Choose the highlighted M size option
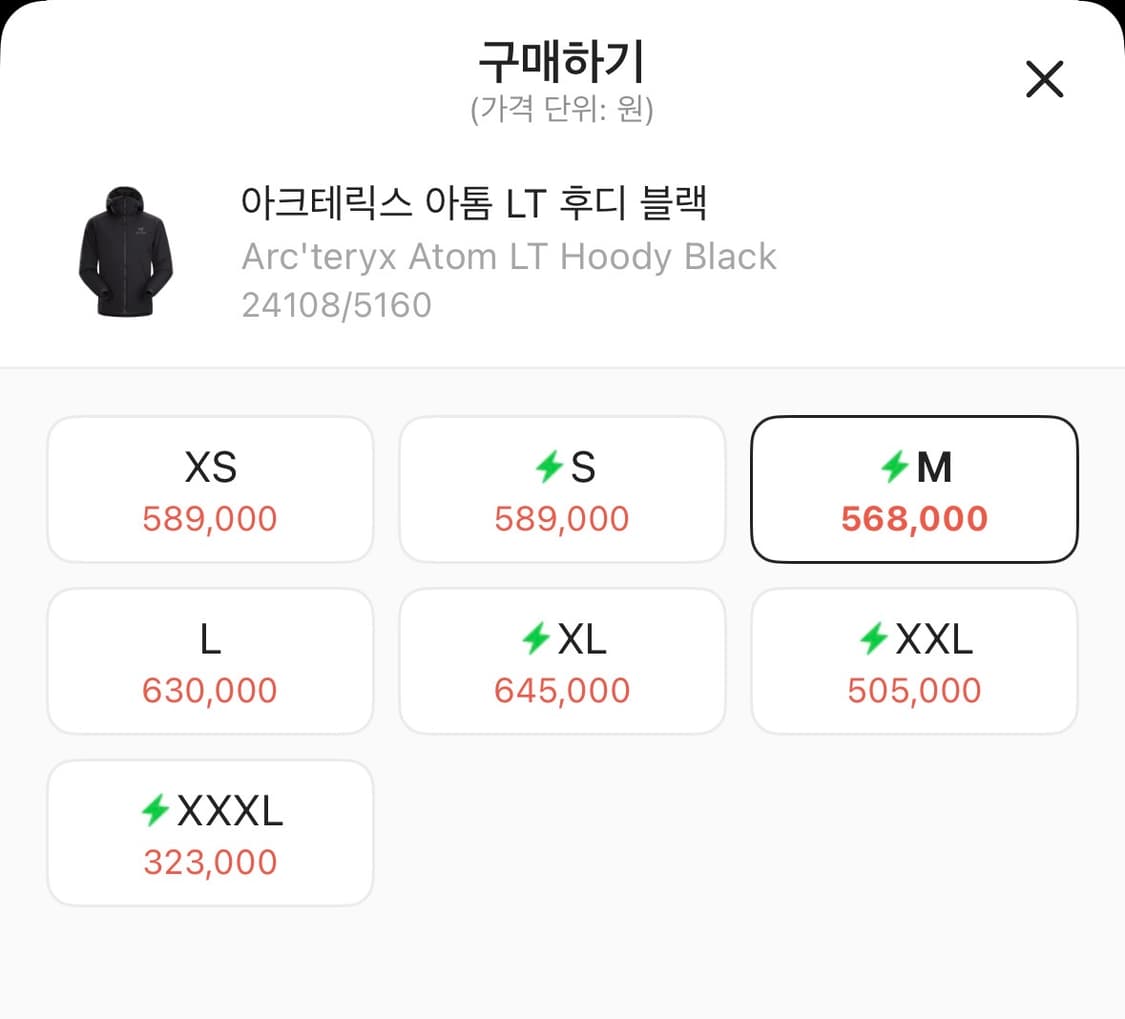Screen dimensions: 1125x1019 [x=913, y=488]
